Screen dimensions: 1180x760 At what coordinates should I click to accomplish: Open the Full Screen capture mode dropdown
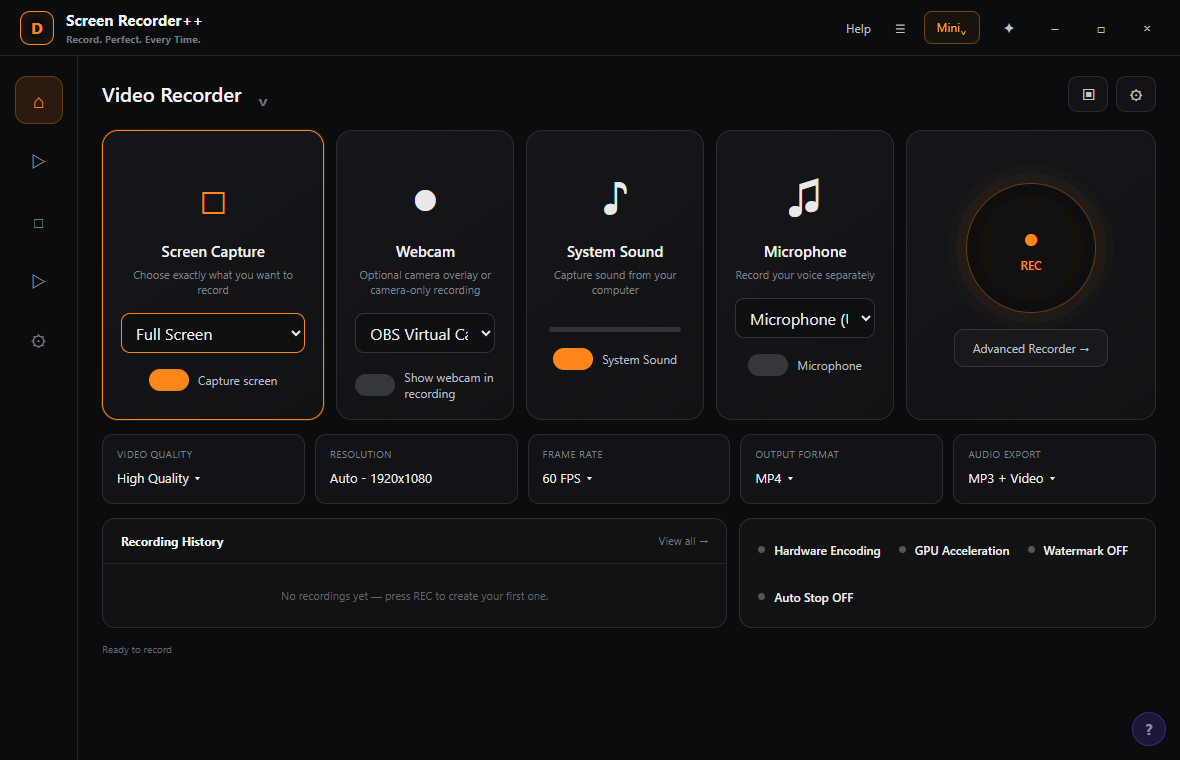click(x=213, y=333)
